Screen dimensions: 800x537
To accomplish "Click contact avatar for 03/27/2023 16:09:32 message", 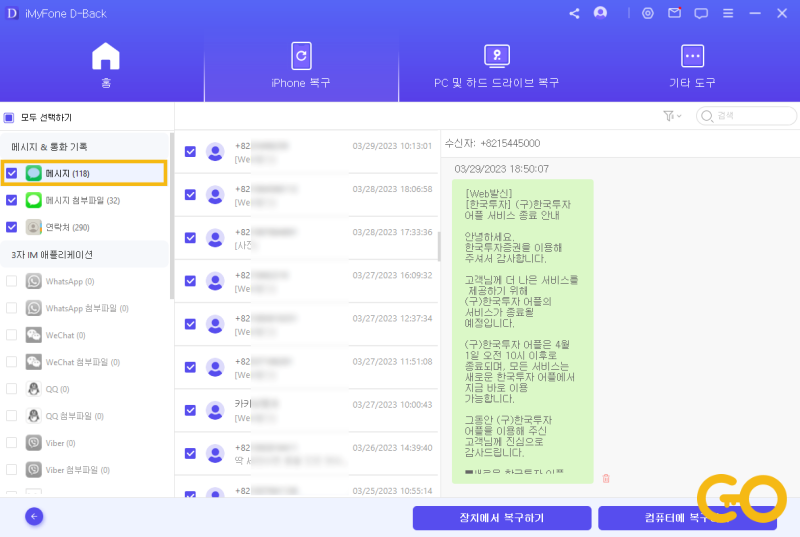I will tap(215, 281).
